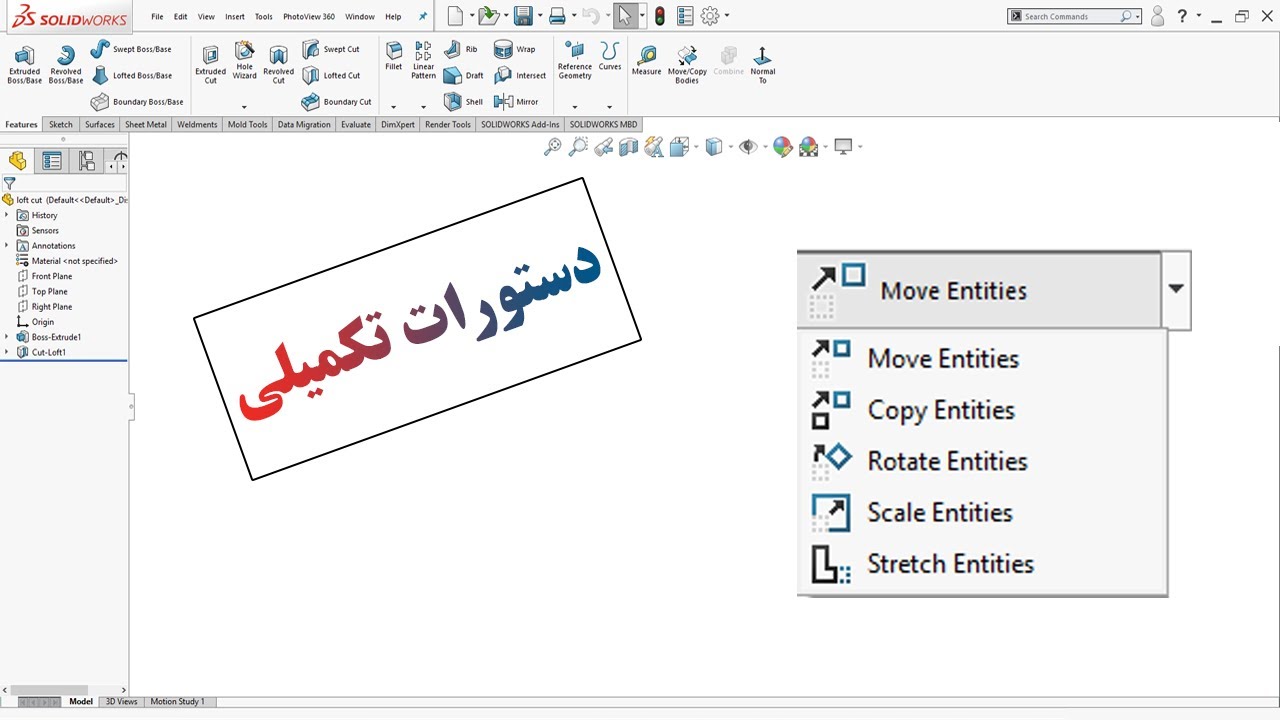This screenshot has width=1280, height=720.
Task: Open the Edit Appearance color wheel
Action: [x=782, y=147]
